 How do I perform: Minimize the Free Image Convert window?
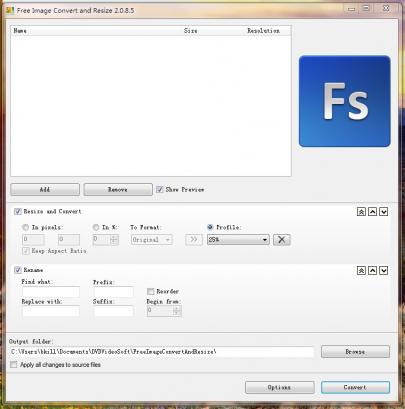point(351,9)
